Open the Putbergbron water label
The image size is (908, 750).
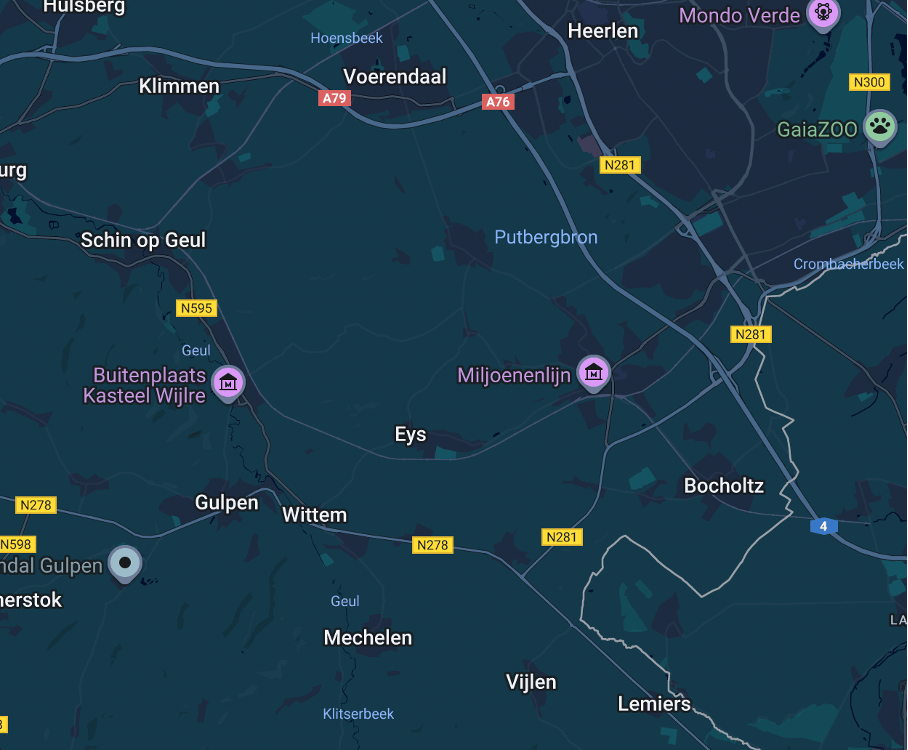click(x=546, y=237)
